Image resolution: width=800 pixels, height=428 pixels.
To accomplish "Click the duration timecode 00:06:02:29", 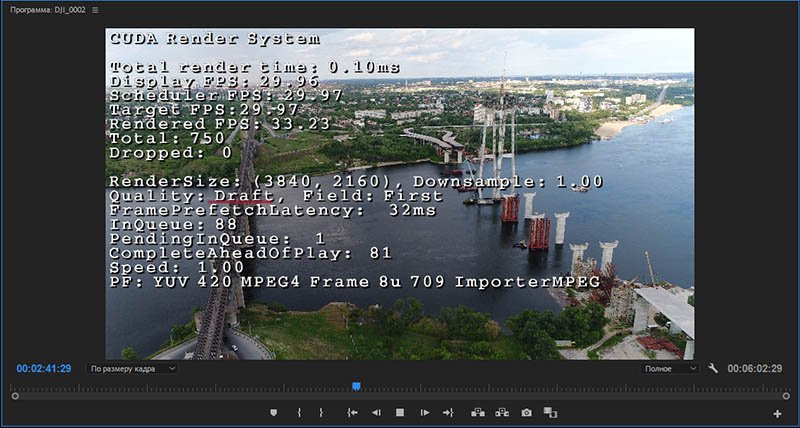I will [x=755, y=368].
